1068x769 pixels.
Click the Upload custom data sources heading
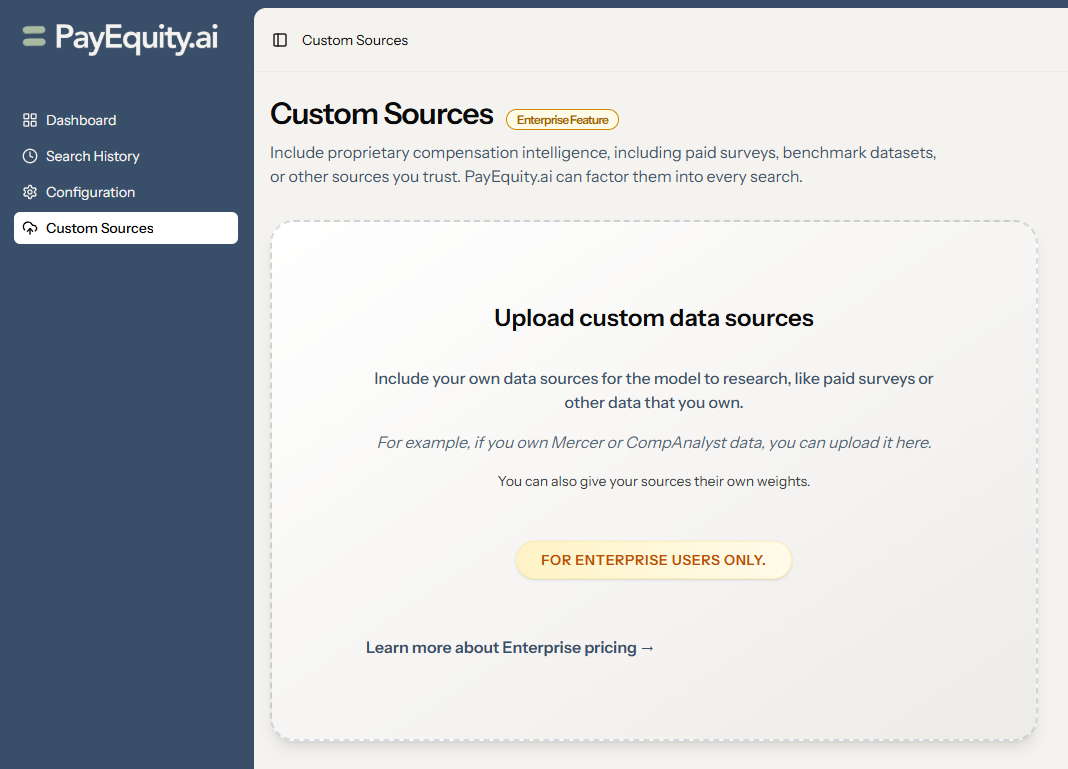pos(653,317)
